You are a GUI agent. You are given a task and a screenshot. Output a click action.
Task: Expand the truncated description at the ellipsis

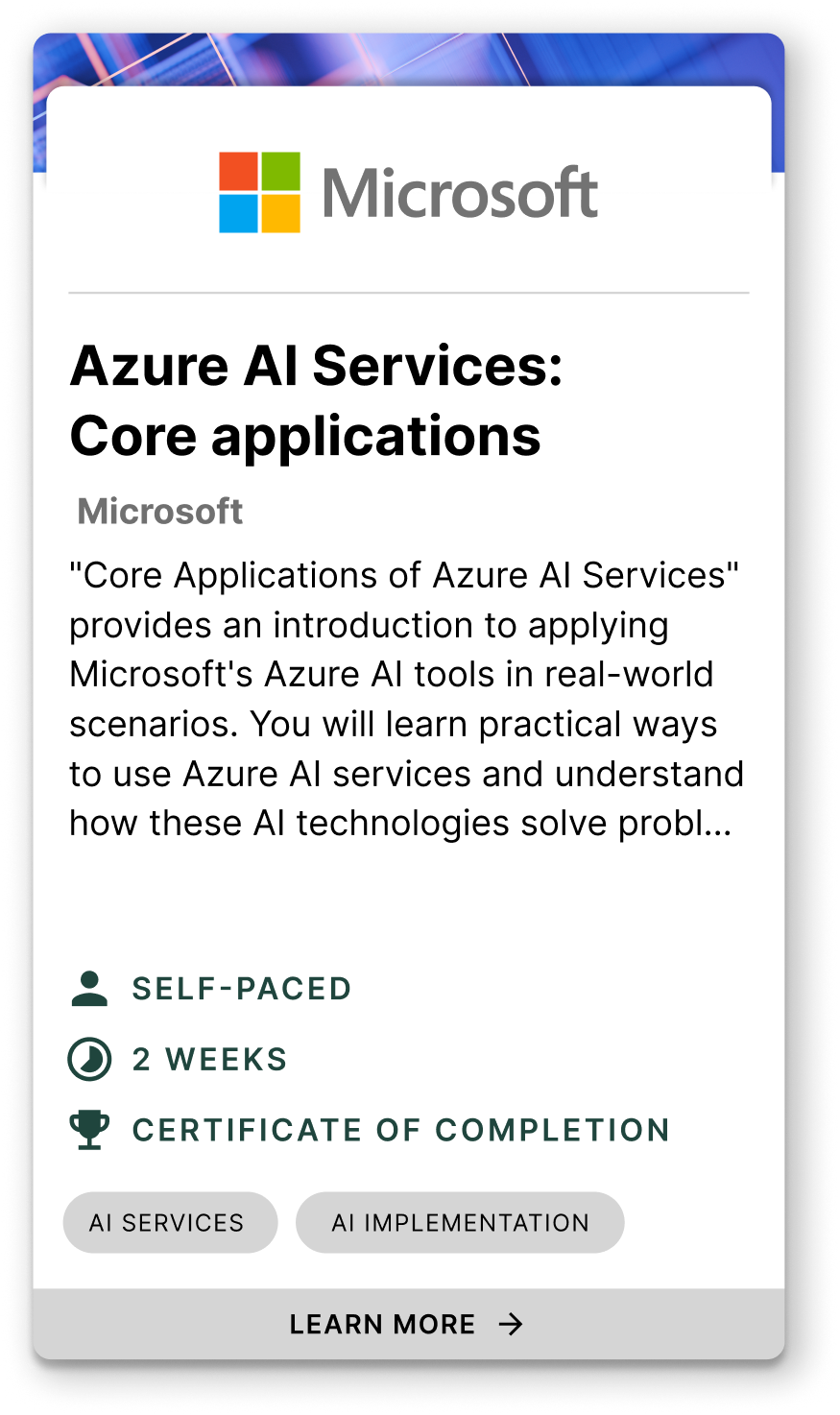click(x=718, y=824)
